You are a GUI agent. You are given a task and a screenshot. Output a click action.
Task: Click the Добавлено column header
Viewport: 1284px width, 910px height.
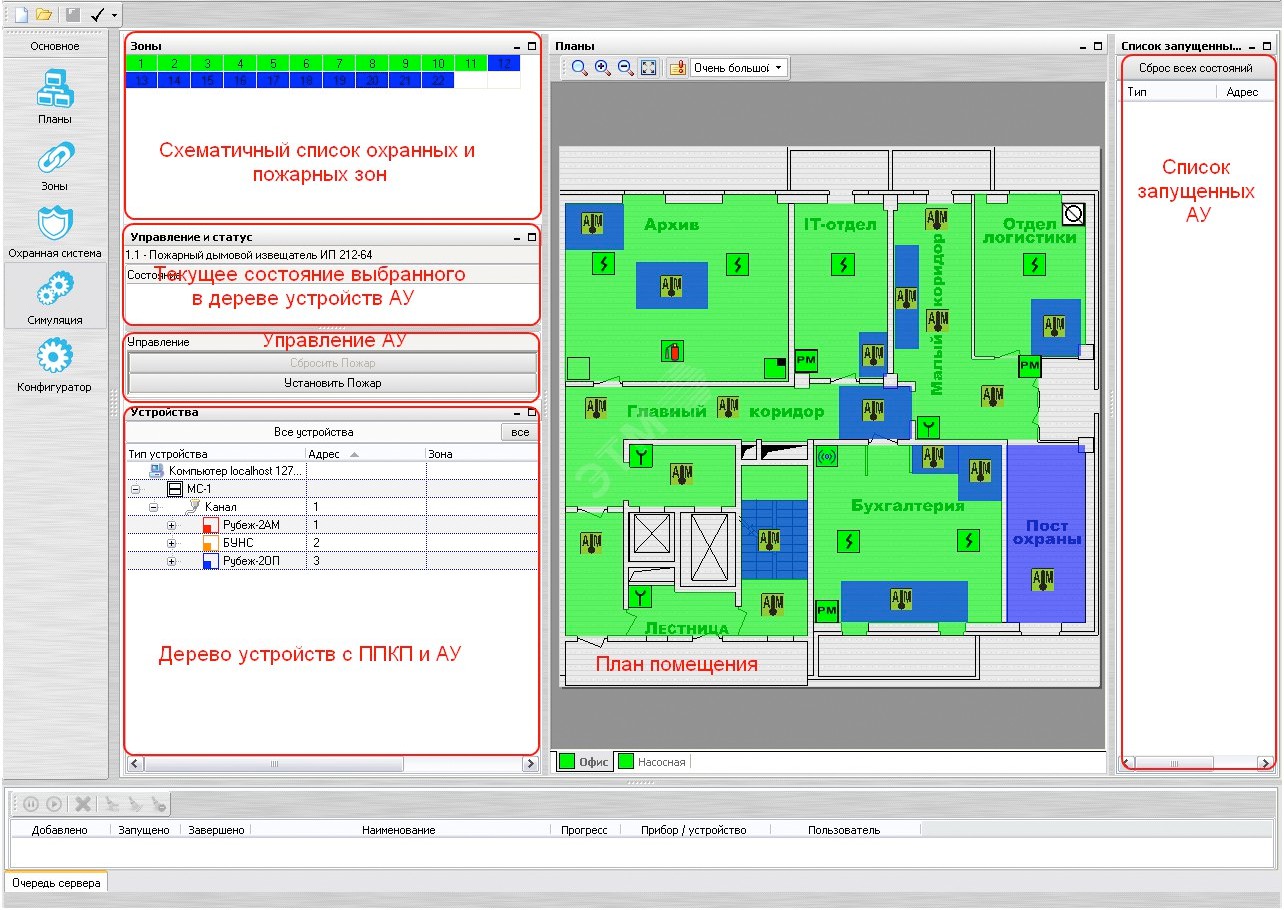point(59,830)
